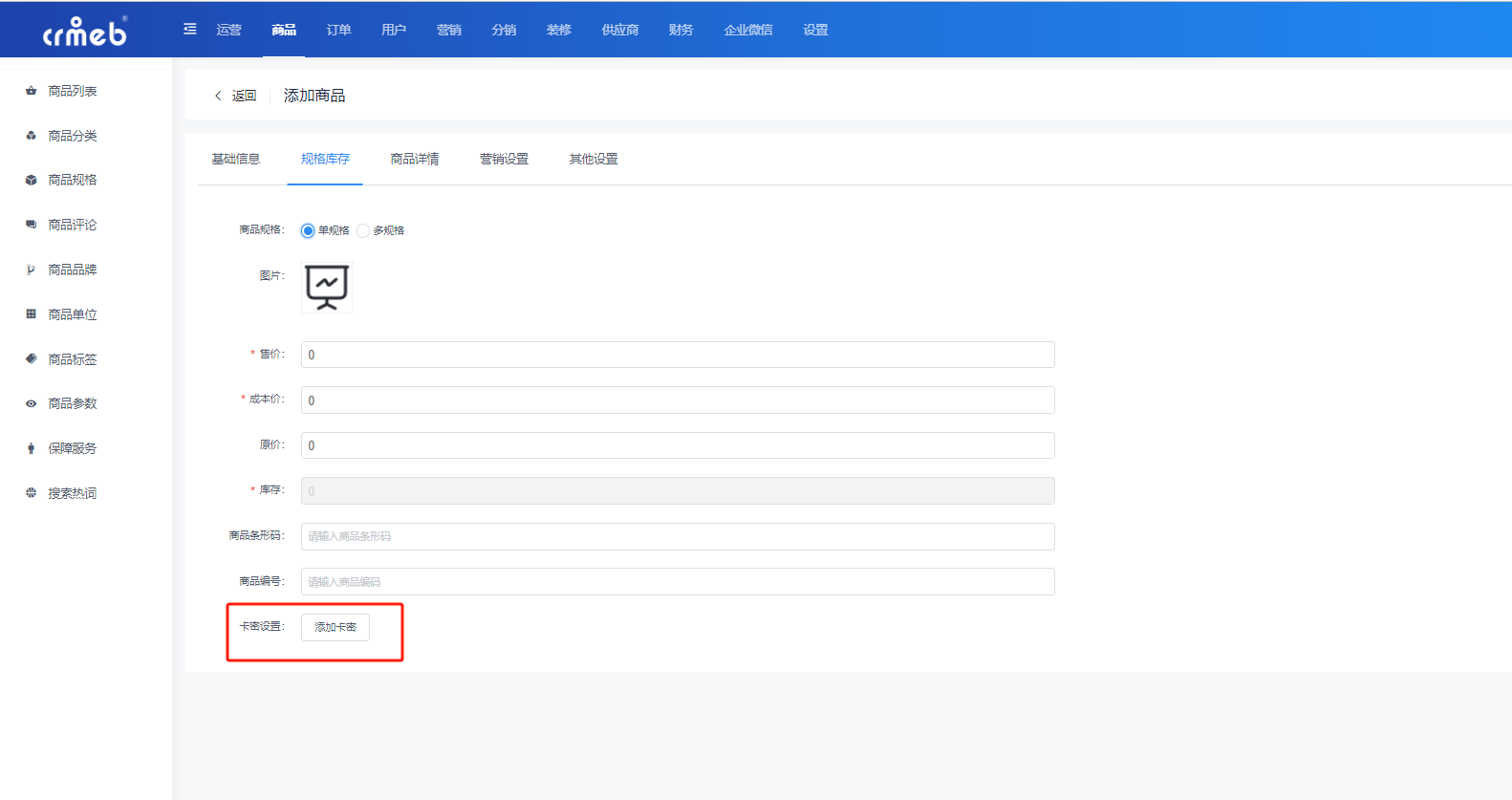This screenshot has height=800, width=1512.
Task: Open 搜索热词 in the sidebar
Action: point(73,493)
